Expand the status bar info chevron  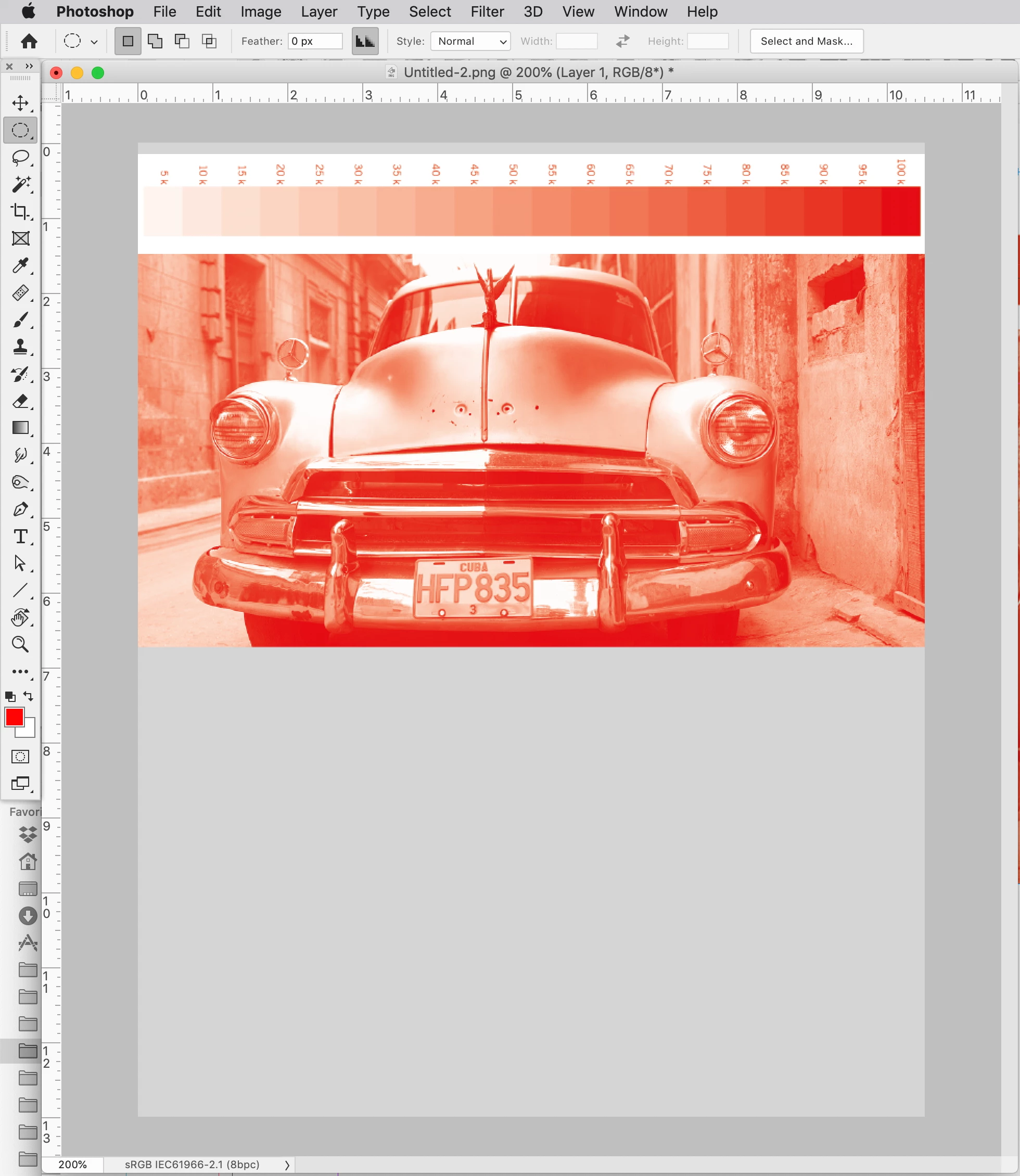[x=287, y=1165]
